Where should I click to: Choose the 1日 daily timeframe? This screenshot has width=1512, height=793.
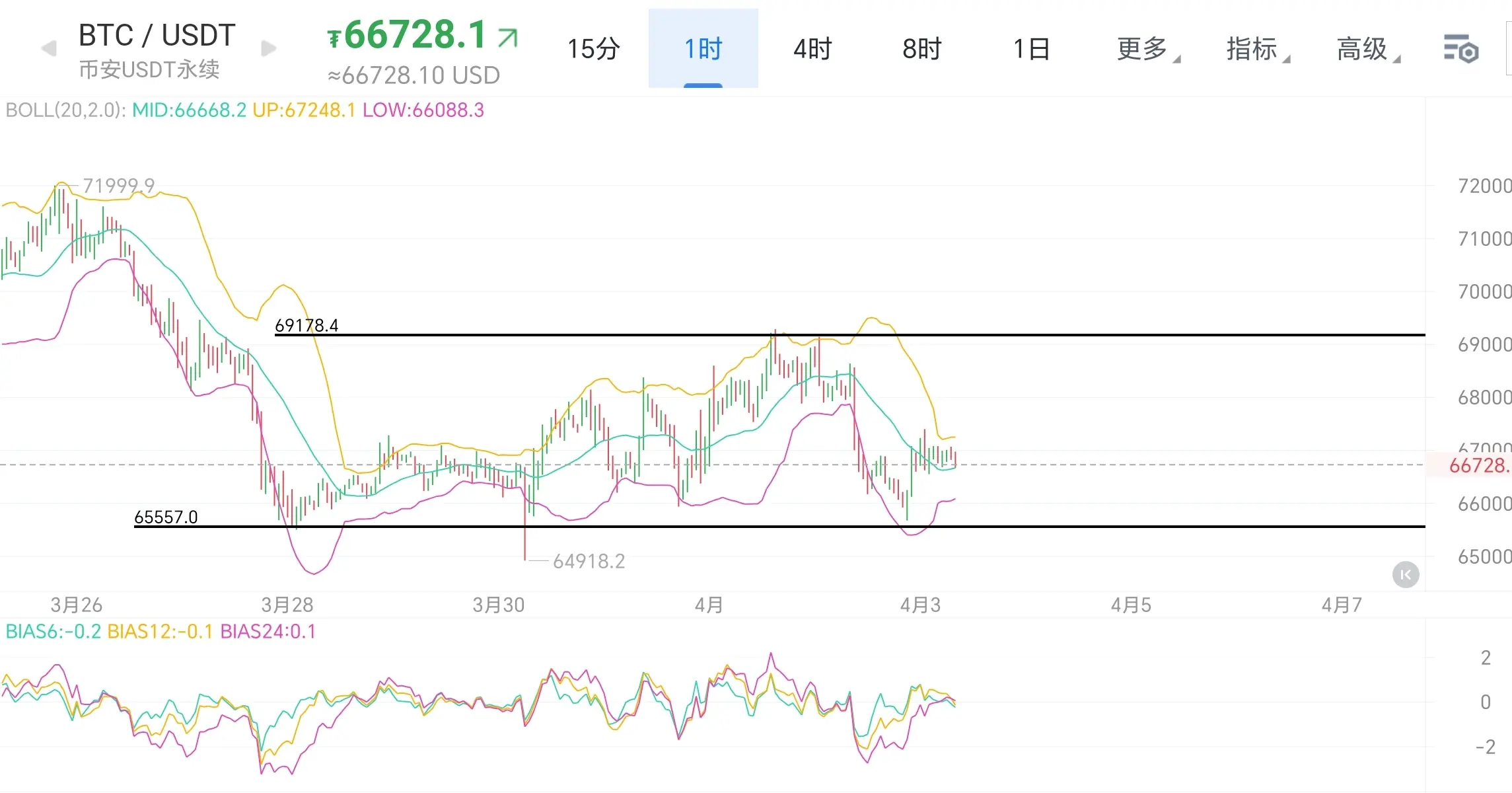click(x=1031, y=49)
